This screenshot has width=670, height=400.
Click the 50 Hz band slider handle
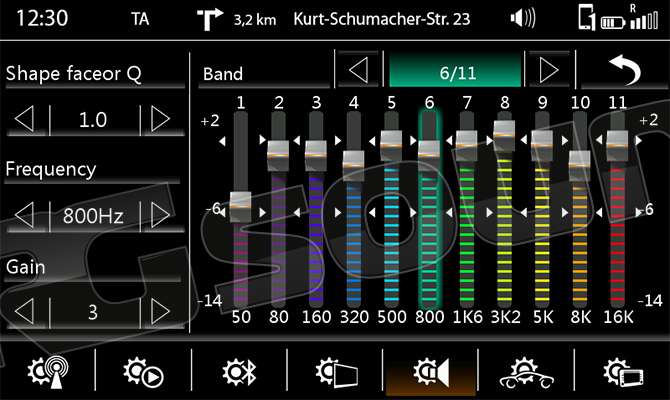[241, 207]
